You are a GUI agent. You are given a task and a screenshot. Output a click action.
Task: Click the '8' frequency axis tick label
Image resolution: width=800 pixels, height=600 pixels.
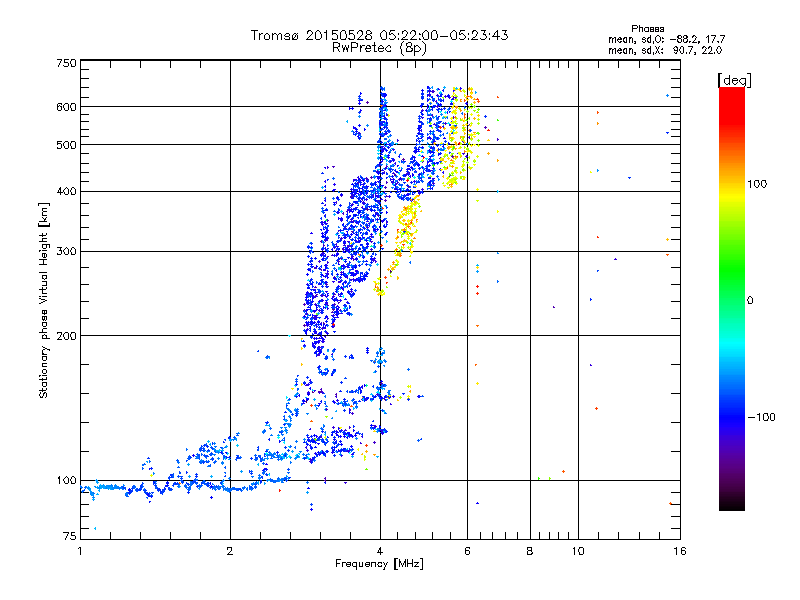point(530,551)
